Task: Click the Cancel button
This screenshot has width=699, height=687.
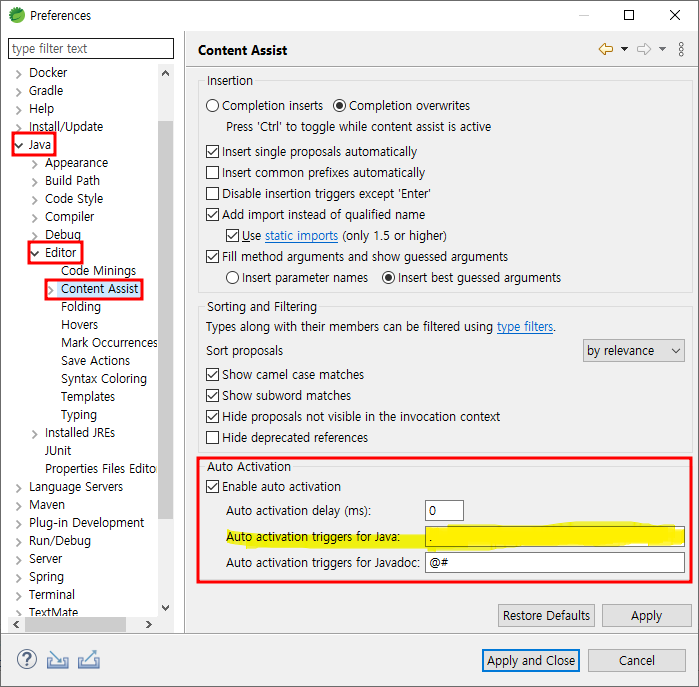Action: tap(637, 660)
